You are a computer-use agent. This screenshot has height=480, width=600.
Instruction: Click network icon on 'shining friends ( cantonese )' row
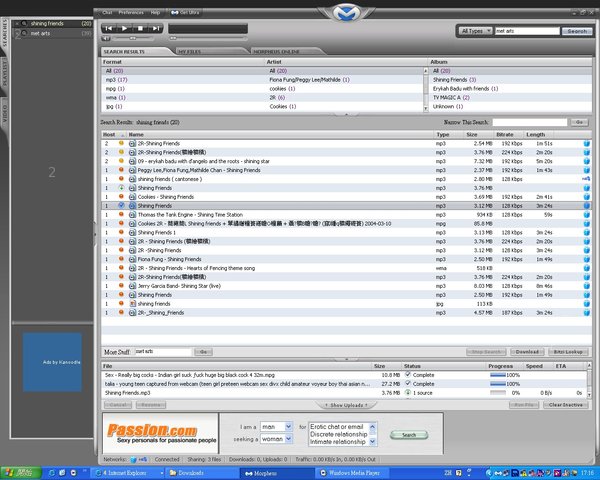coord(586,179)
